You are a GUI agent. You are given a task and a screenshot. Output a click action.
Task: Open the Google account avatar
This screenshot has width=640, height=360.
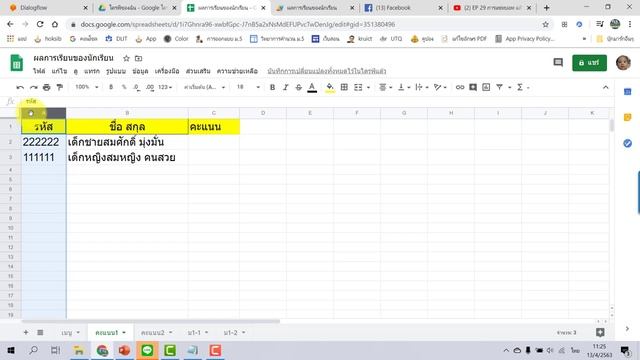(623, 63)
